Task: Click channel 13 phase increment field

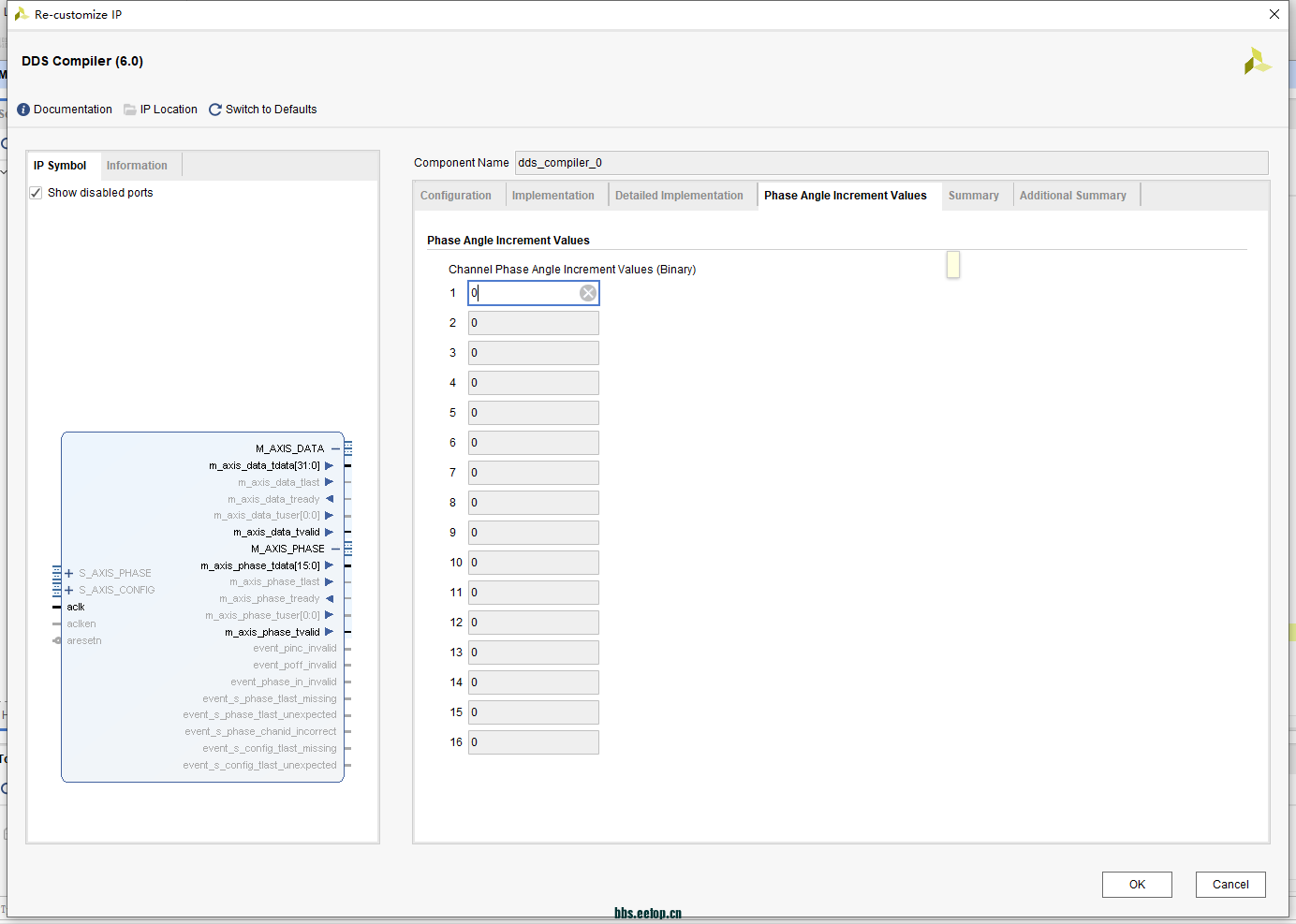Action: pyautogui.click(x=534, y=653)
